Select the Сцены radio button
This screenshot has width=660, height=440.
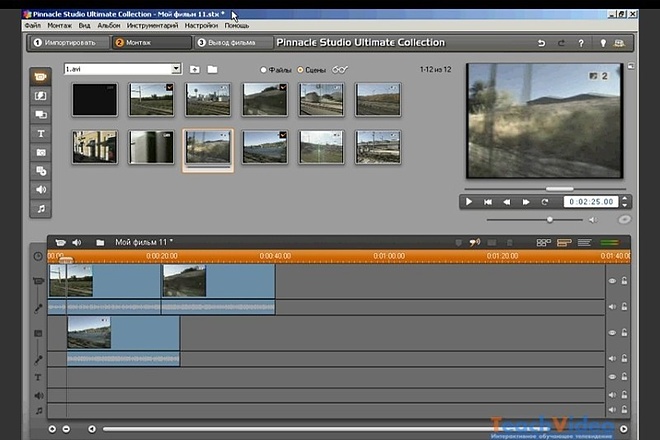(300, 70)
